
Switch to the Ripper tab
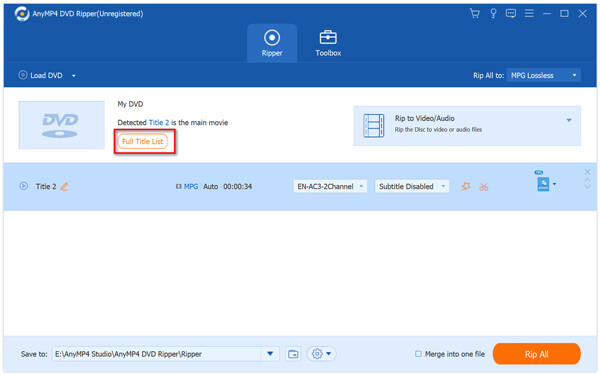(272, 43)
